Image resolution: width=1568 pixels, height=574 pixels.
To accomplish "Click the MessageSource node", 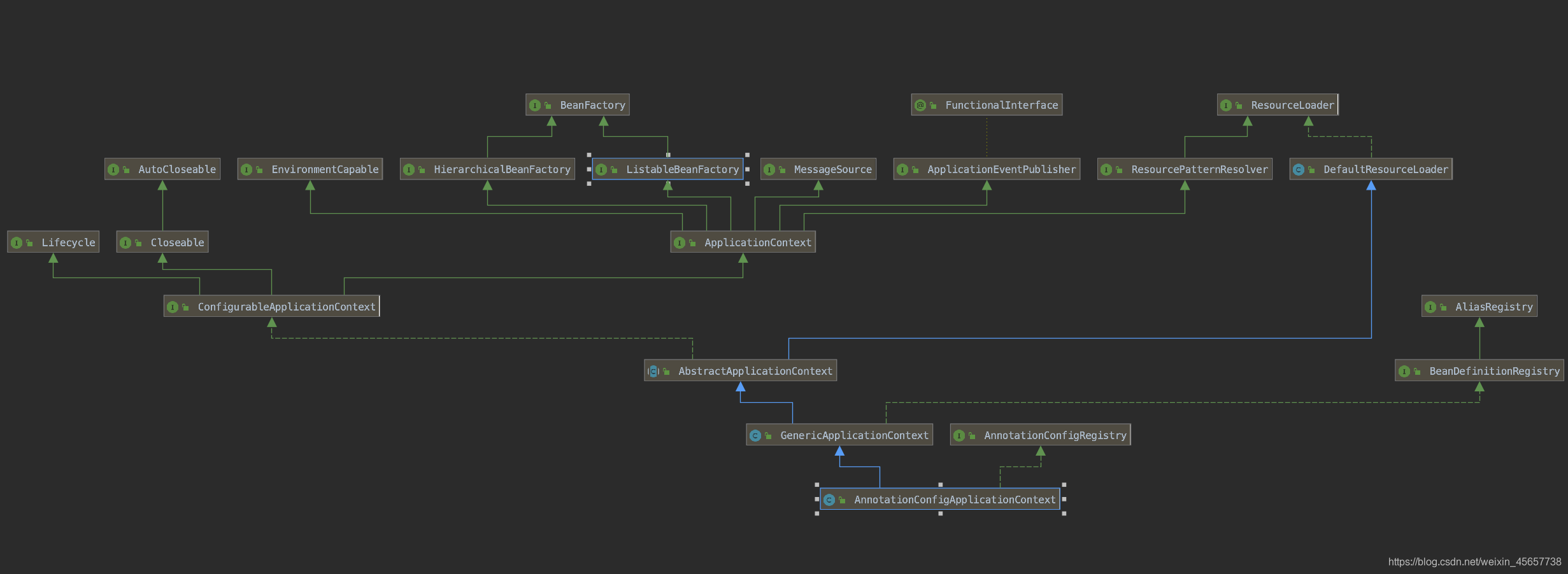I will 818,169.
